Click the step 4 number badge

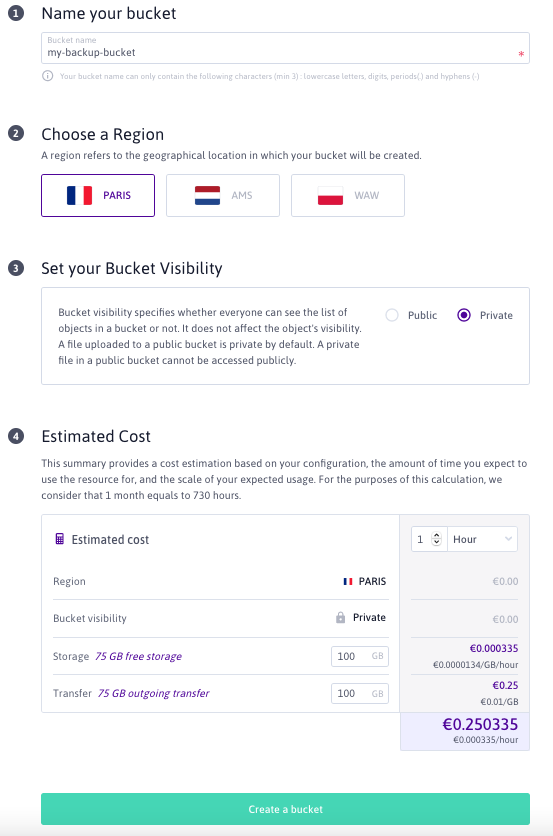click(x=16, y=436)
